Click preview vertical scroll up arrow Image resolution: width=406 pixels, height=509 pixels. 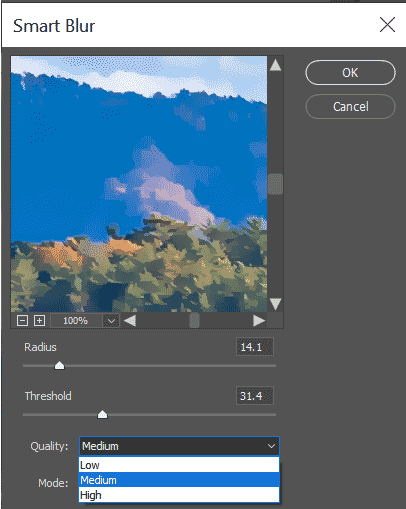tap(275, 65)
